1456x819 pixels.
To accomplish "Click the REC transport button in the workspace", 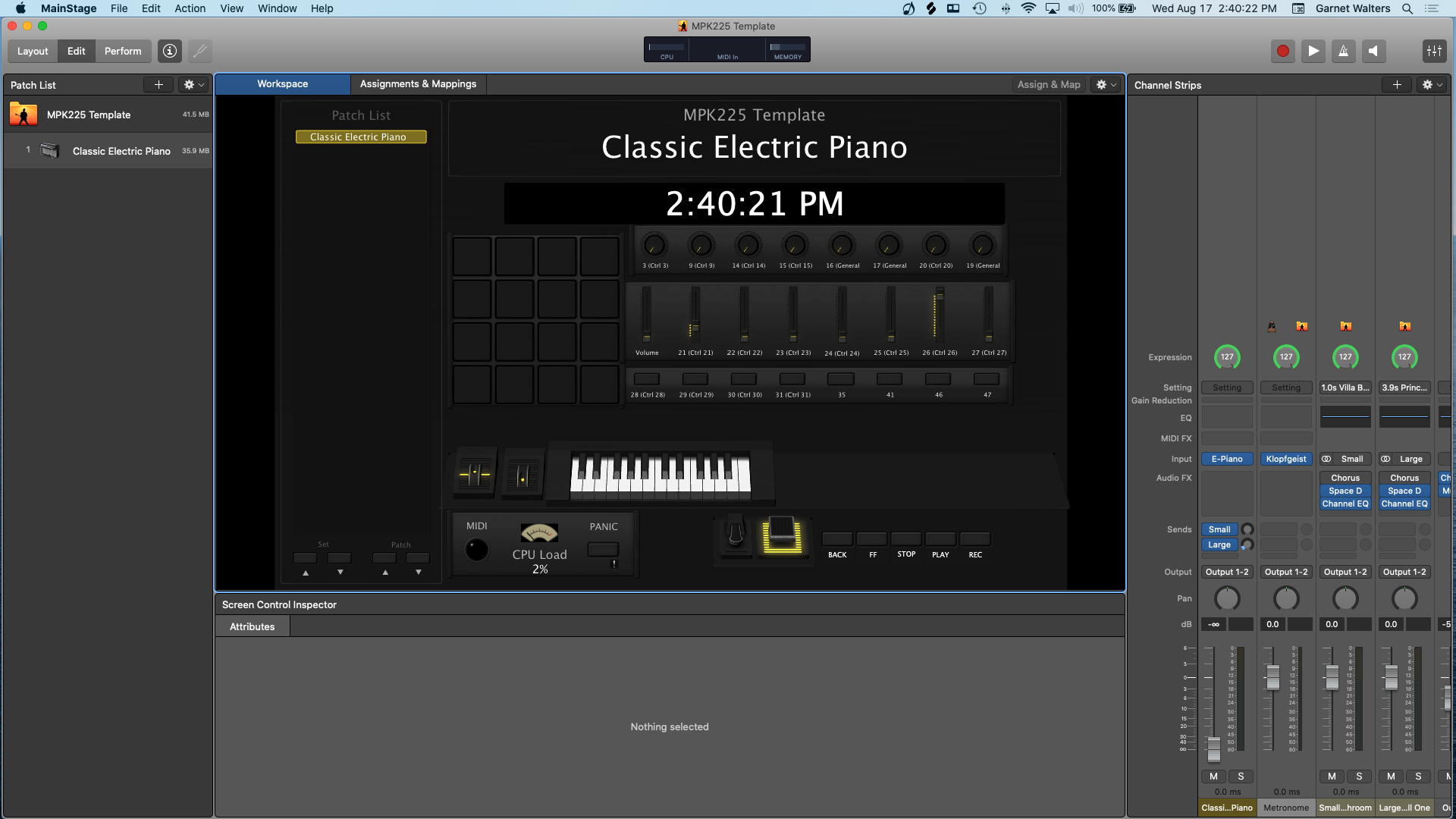I will pyautogui.click(x=975, y=538).
